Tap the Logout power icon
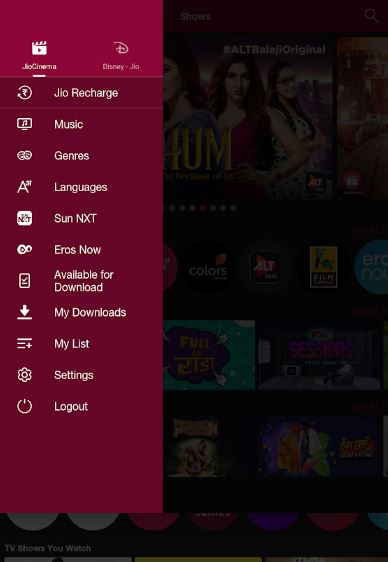This screenshot has height=562, width=388. coord(24,406)
